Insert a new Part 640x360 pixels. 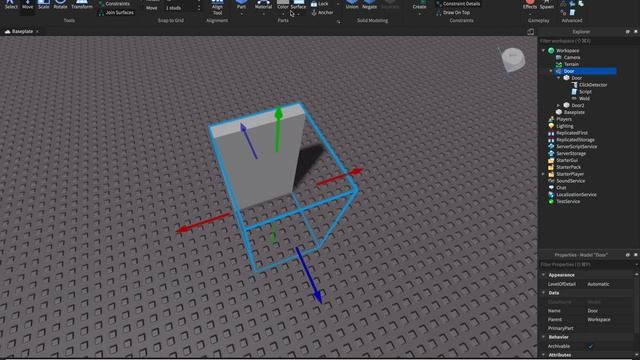coord(241,4)
